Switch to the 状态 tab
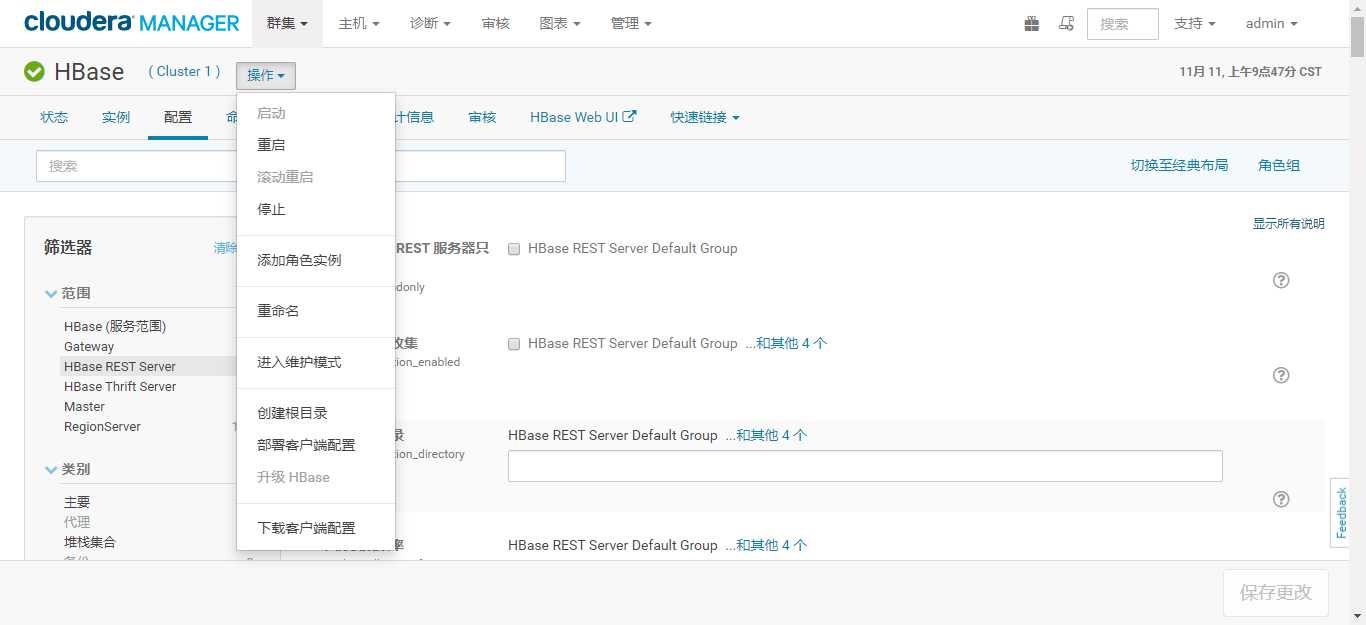1366x625 pixels. pos(54,117)
